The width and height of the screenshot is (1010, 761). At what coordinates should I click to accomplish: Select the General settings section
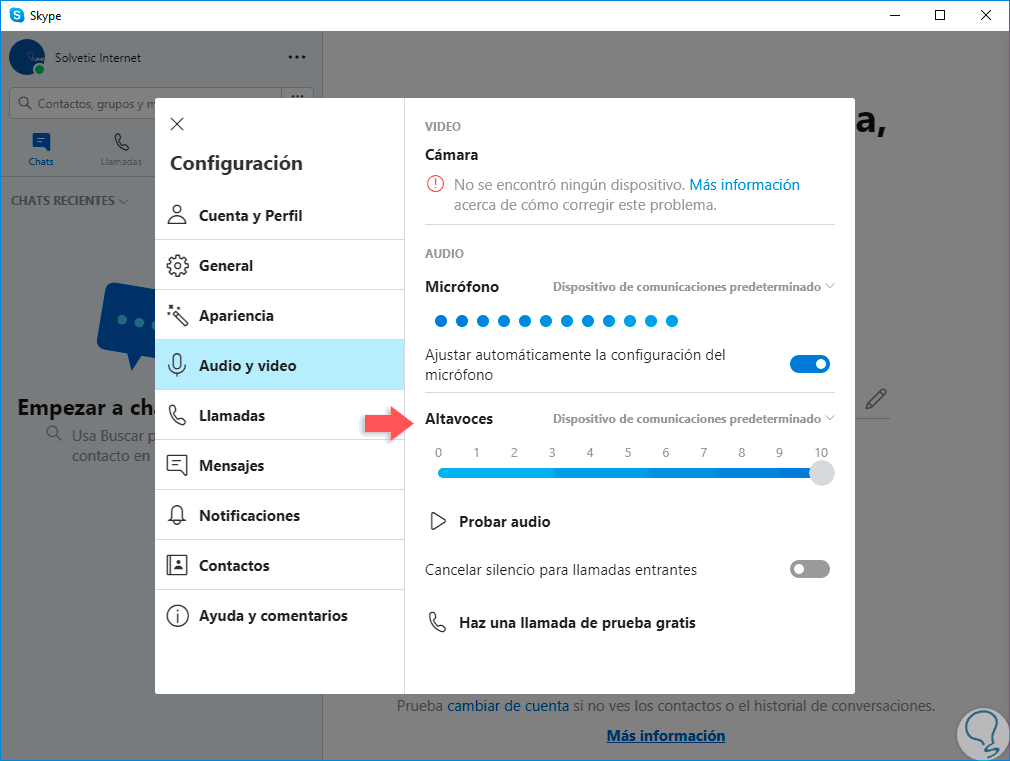pos(280,265)
